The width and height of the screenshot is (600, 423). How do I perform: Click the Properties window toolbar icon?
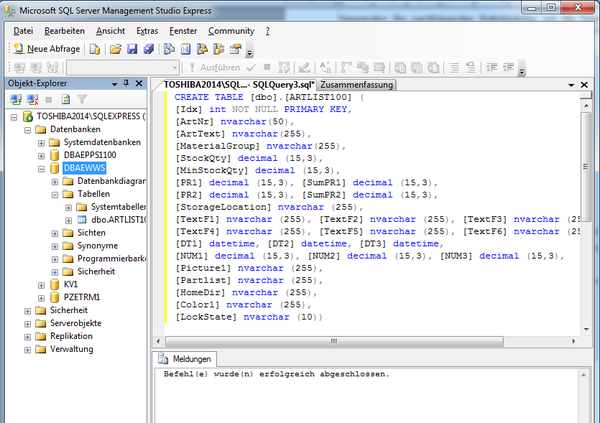(236, 49)
